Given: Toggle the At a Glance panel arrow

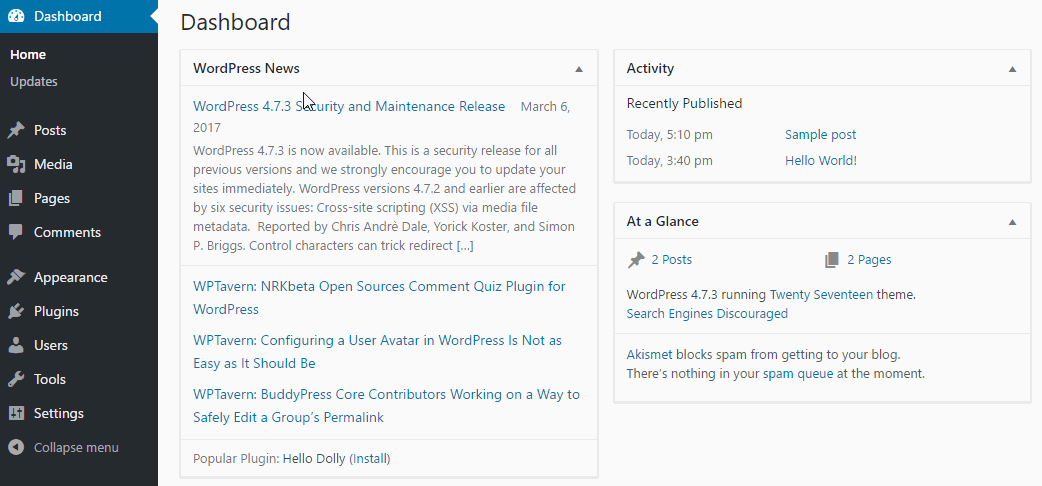Looking at the screenshot, I should coord(1012,222).
